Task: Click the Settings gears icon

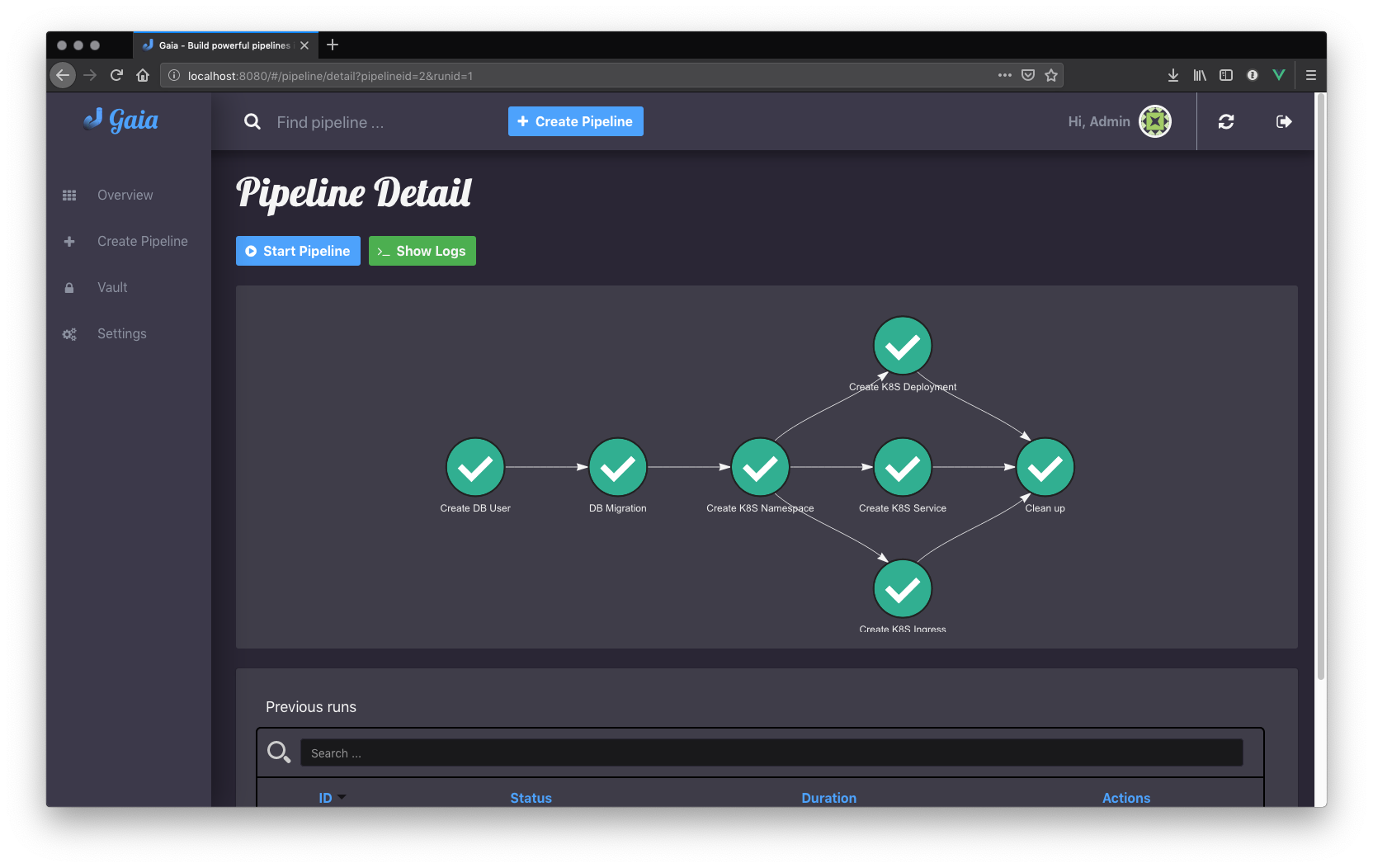Action: click(x=69, y=334)
